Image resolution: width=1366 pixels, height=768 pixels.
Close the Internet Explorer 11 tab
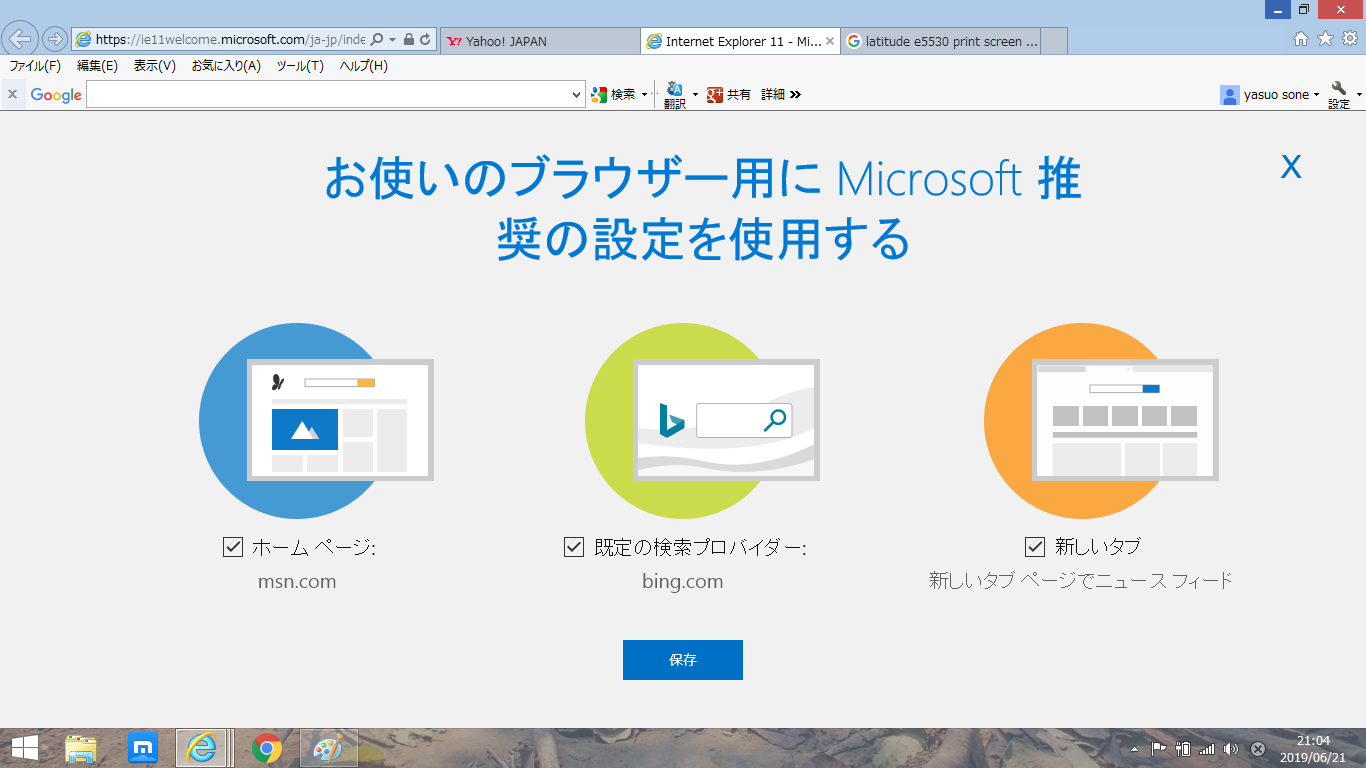832,41
